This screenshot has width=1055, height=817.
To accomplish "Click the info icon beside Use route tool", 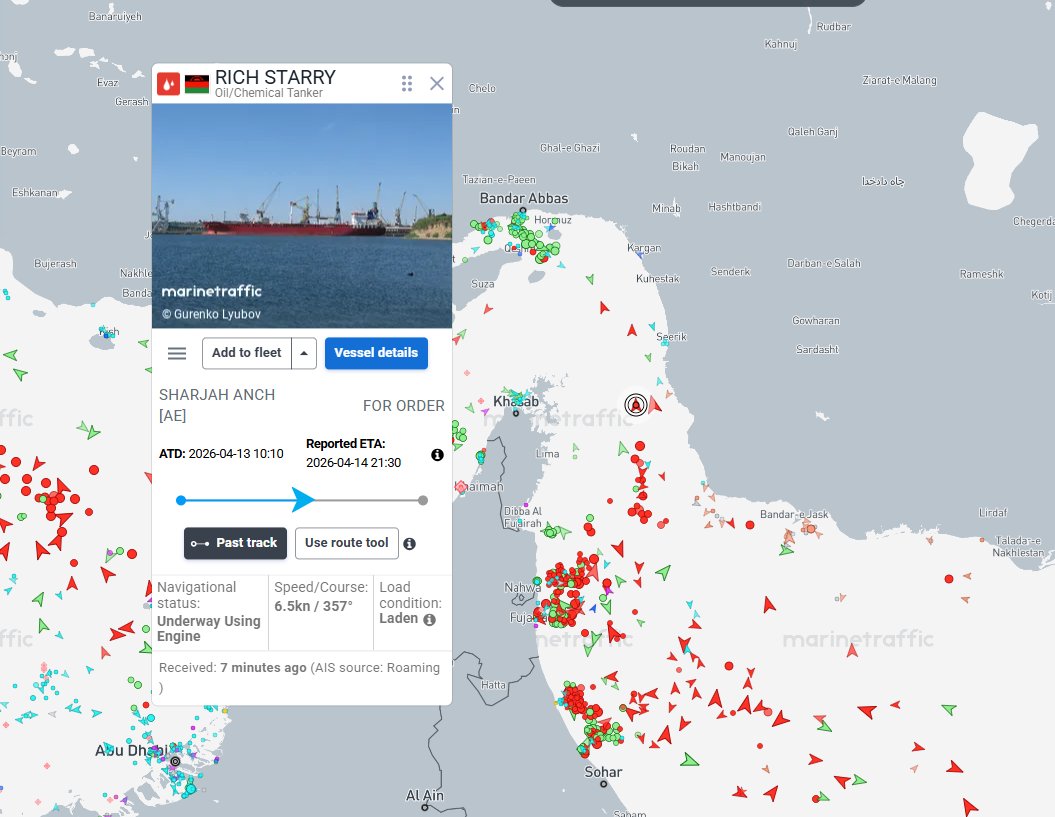I will 409,543.
